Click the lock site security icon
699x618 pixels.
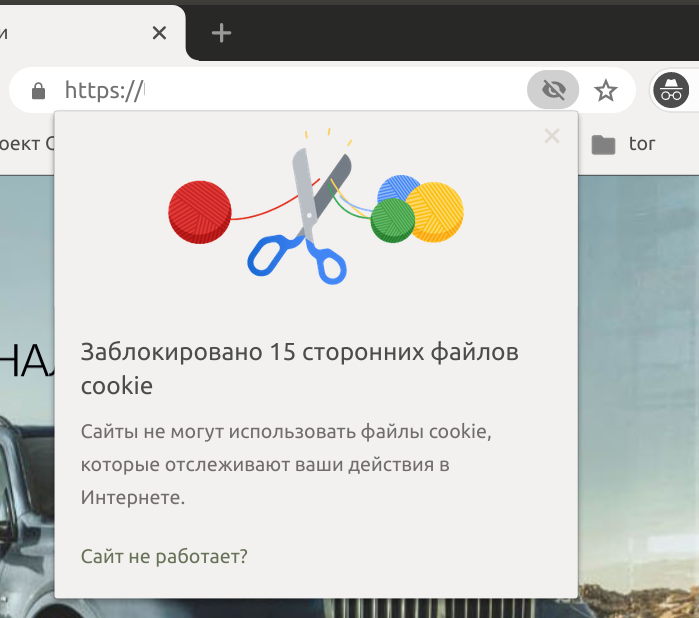38,91
